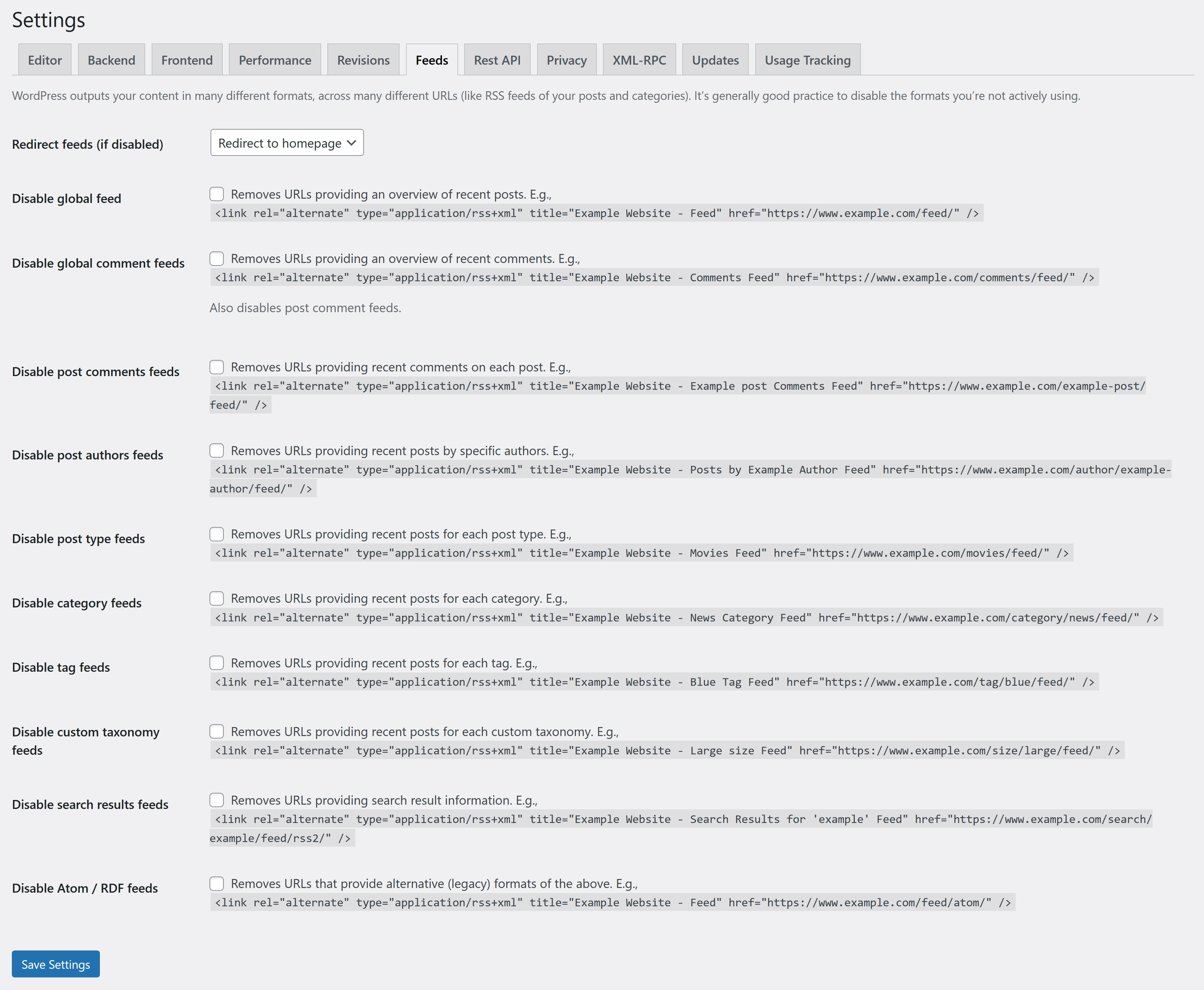Click the Revisions tab icon

(x=363, y=59)
